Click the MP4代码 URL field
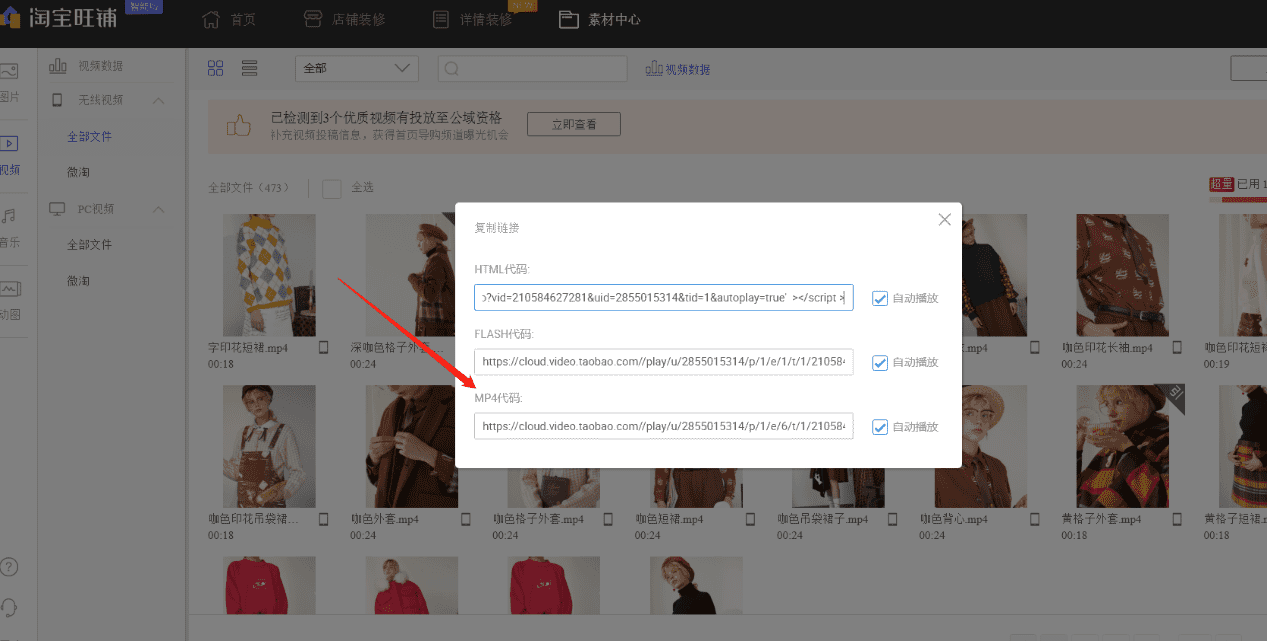 pos(664,426)
